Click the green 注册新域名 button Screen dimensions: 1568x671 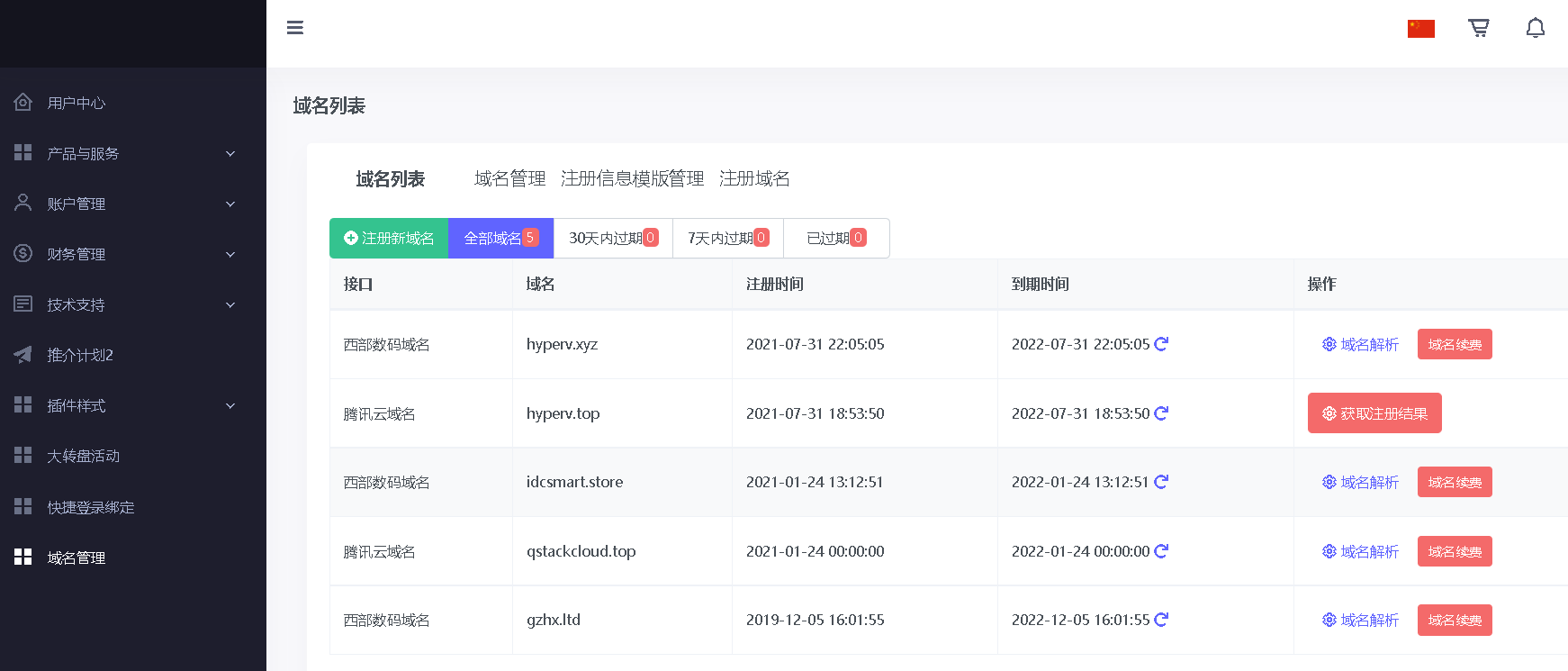coord(389,238)
